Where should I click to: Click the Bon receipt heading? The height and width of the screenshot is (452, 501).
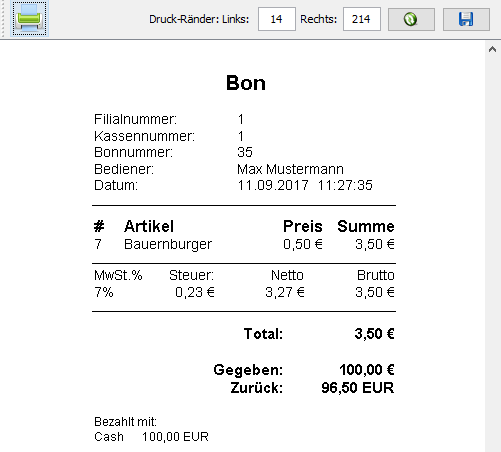tap(246, 83)
